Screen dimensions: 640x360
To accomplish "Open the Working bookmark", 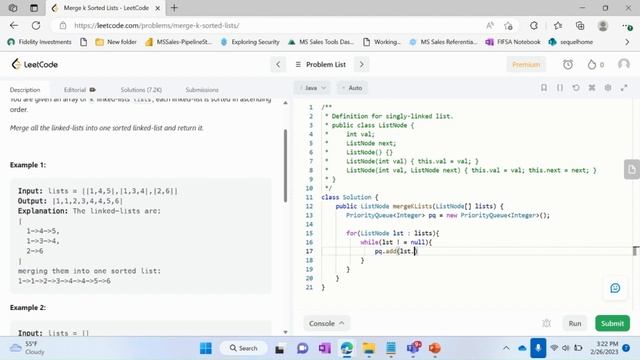I will coord(382,42).
